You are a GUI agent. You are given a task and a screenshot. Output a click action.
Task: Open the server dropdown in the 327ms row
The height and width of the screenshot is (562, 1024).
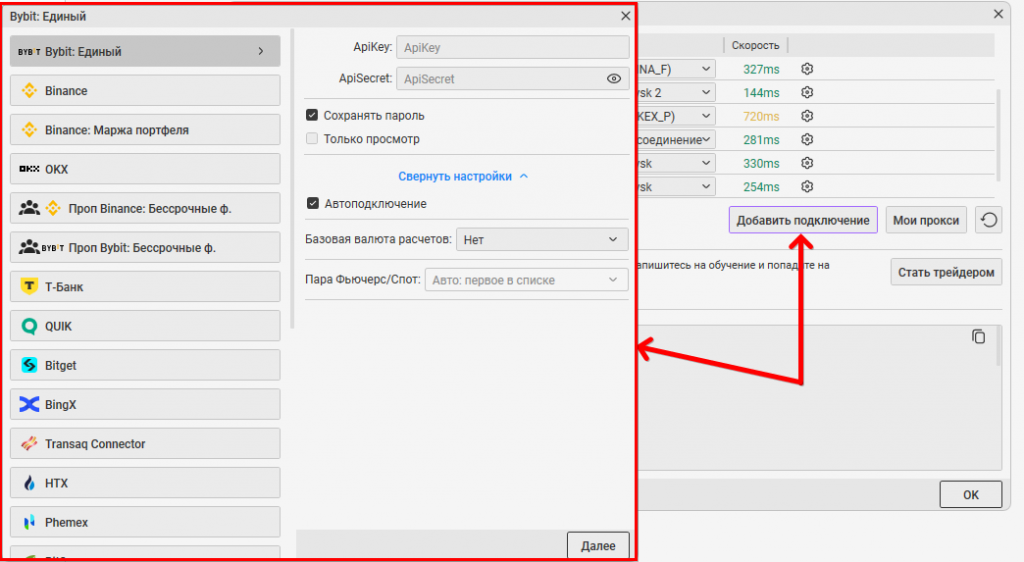[676, 69]
